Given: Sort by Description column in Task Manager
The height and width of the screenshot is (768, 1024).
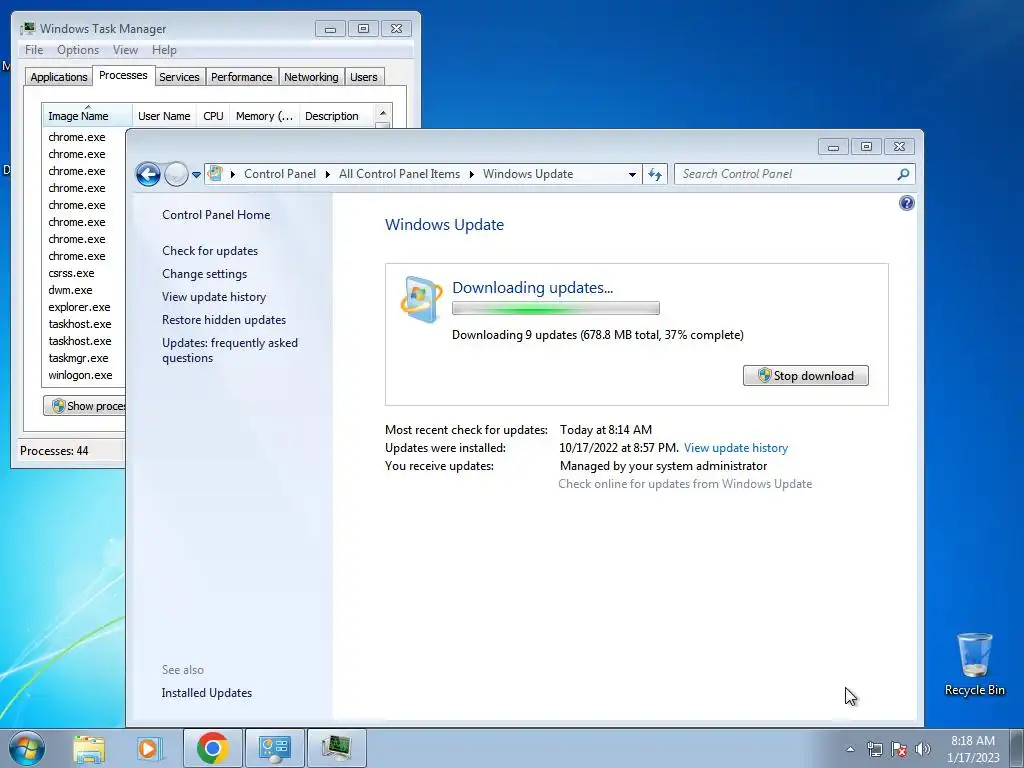Looking at the screenshot, I should (336, 116).
